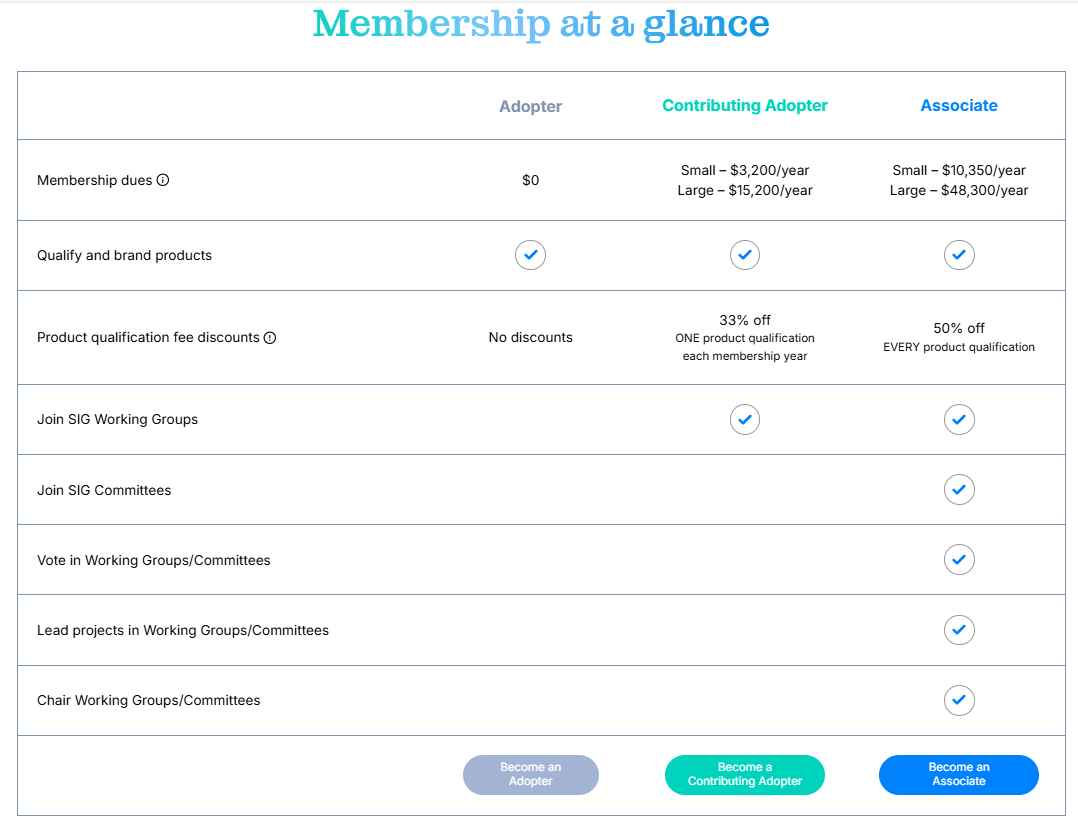Click Contributing Adopter checkmark for Join SIG Working Groups
The width and height of the screenshot is (1078, 819).
(x=745, y=419)
